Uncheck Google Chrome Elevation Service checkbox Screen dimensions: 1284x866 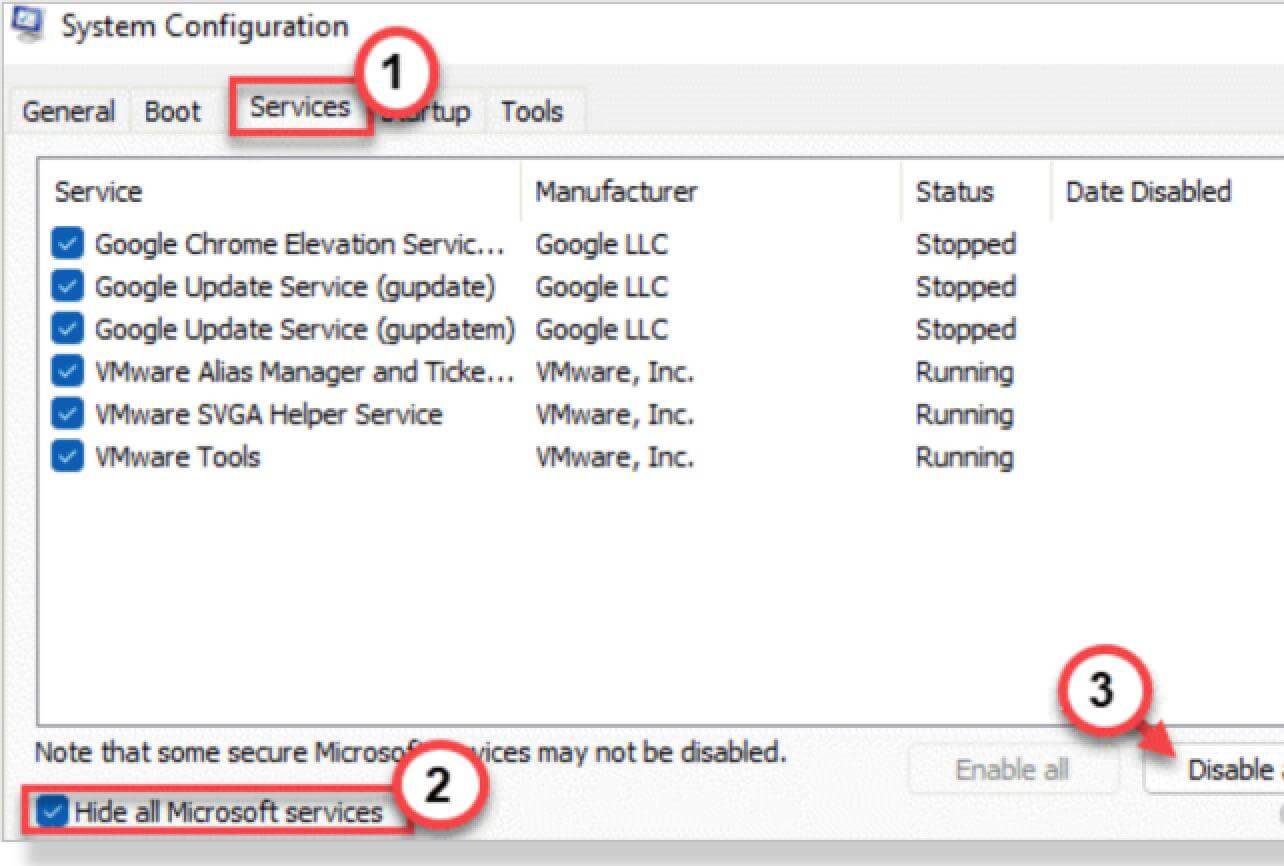point(67,244)
